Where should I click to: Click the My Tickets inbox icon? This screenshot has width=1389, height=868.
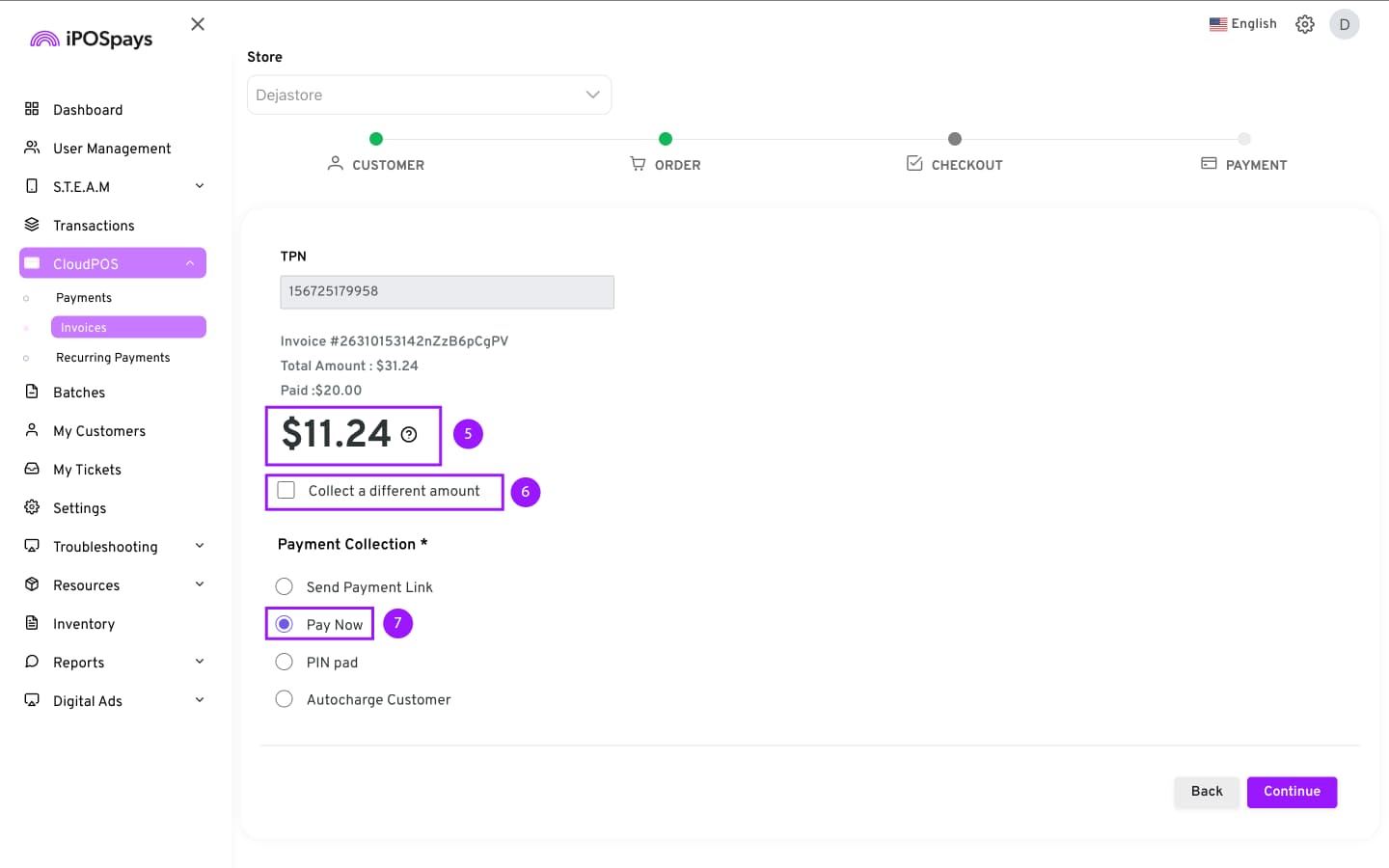[32, 469]
